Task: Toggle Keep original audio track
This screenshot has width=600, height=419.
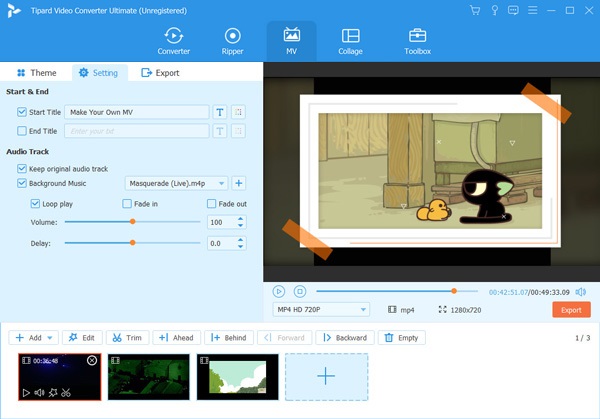Action: 22,169
